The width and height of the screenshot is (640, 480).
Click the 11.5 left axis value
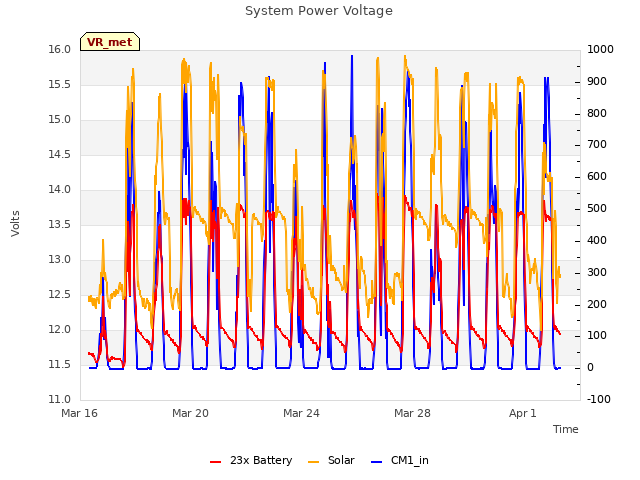60,364
